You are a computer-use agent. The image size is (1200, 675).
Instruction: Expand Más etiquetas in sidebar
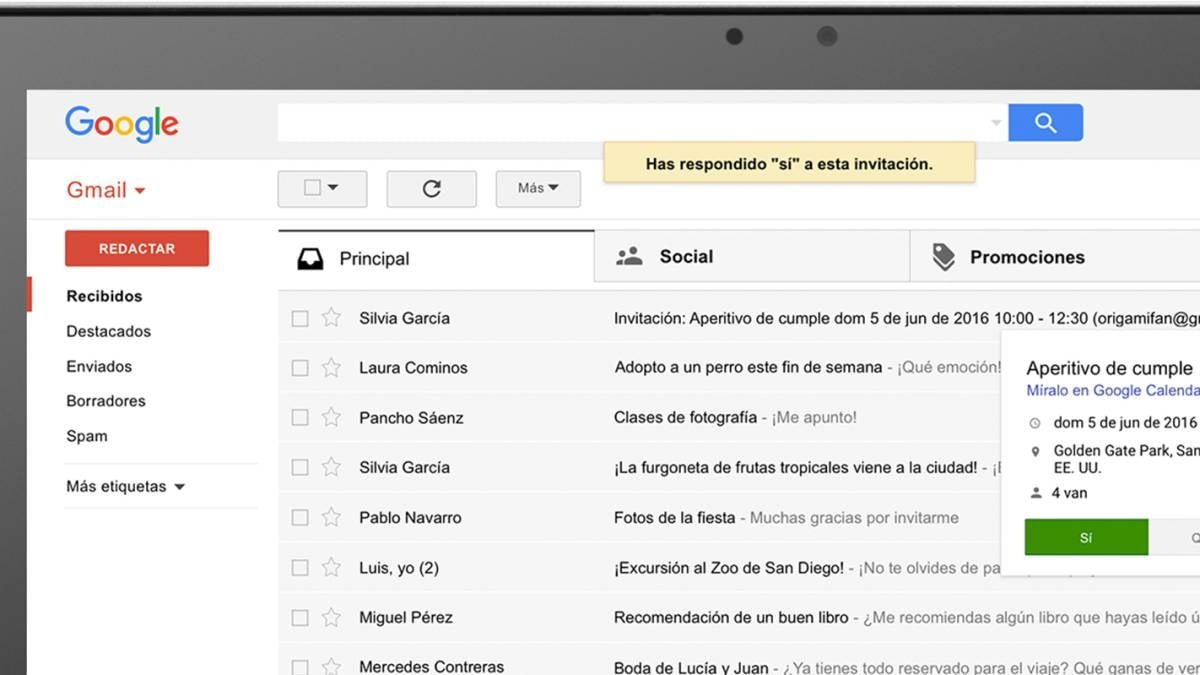pyautogui.click(x=125, y=487)
